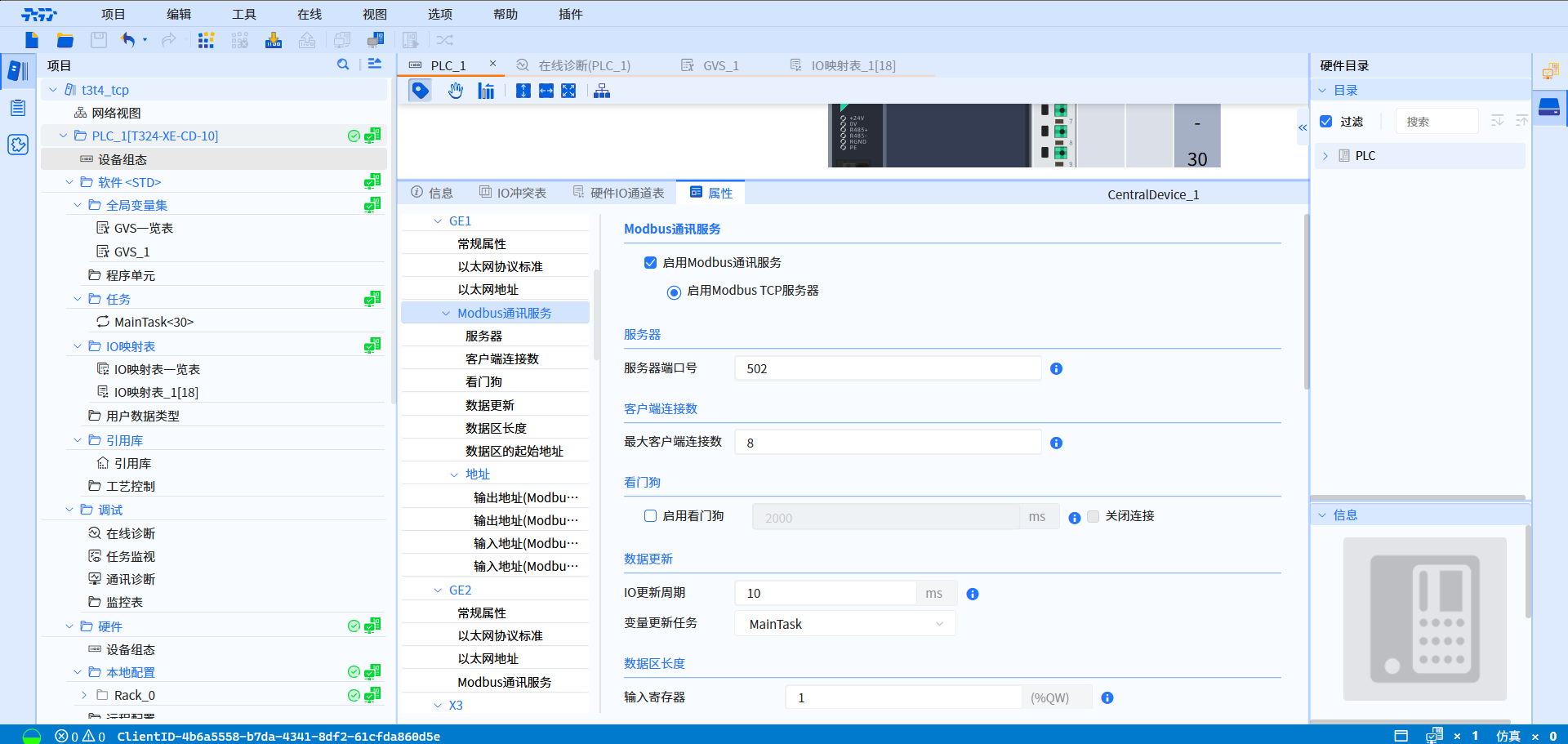Select the tag labeling tool above device view
The image size is (1568, 744).
420,91
